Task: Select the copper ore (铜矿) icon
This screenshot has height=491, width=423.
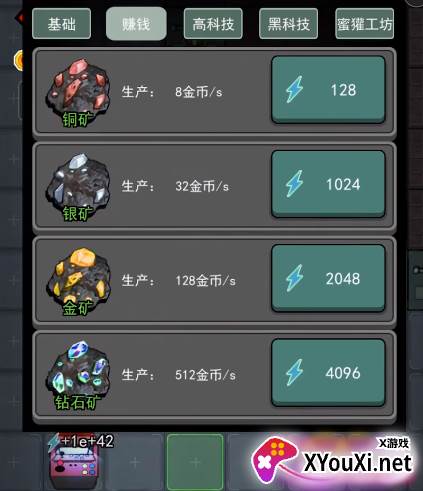Action: click(x=78, y=92)
